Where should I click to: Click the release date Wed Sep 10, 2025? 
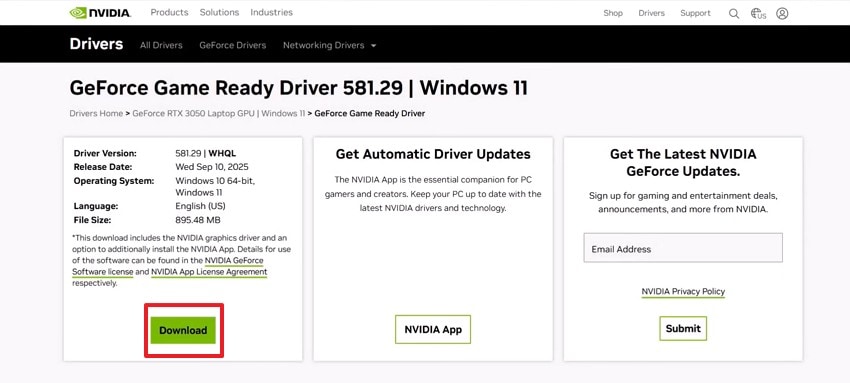(x=212, y=167)
